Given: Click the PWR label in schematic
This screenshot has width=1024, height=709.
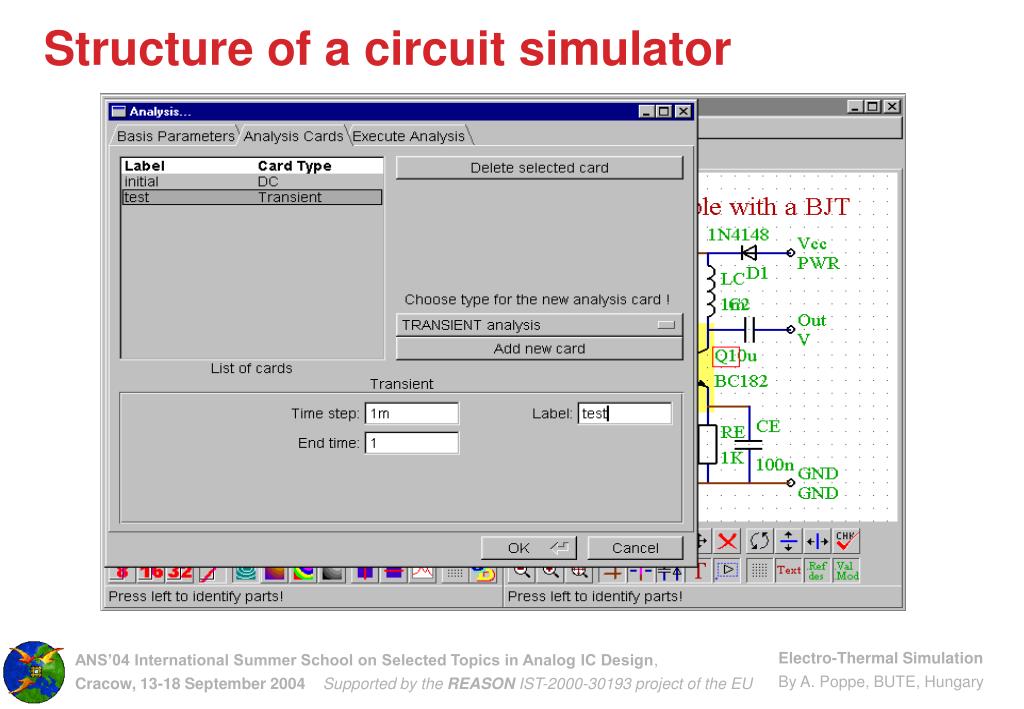Looking at the screenshot, I should (x=818, y=263).
